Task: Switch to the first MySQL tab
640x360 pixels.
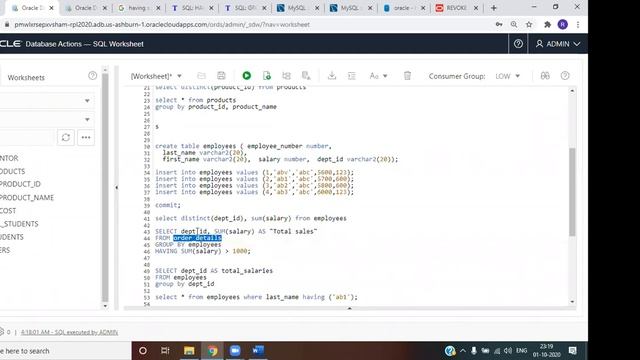Action: (297, 8)
